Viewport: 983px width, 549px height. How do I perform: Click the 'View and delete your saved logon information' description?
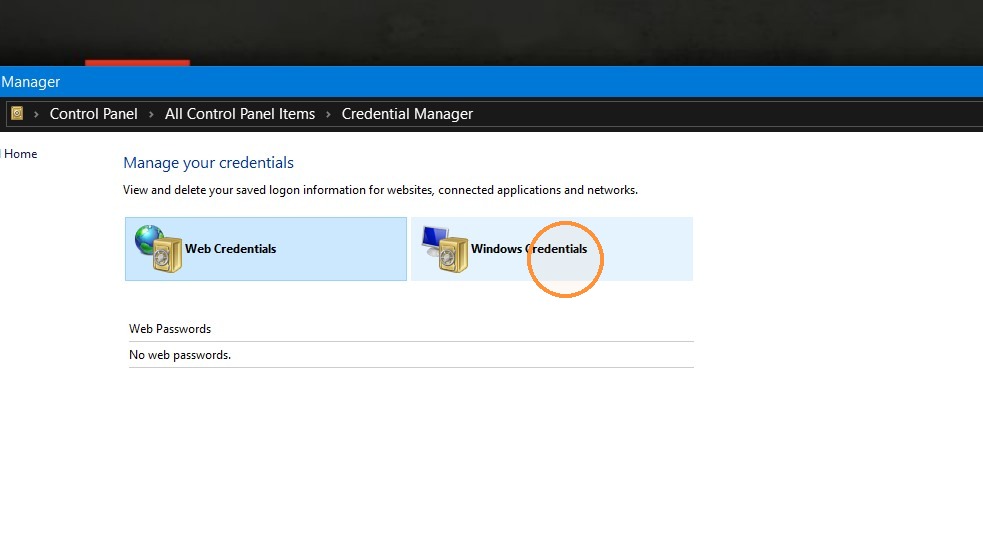coord(381,190)
